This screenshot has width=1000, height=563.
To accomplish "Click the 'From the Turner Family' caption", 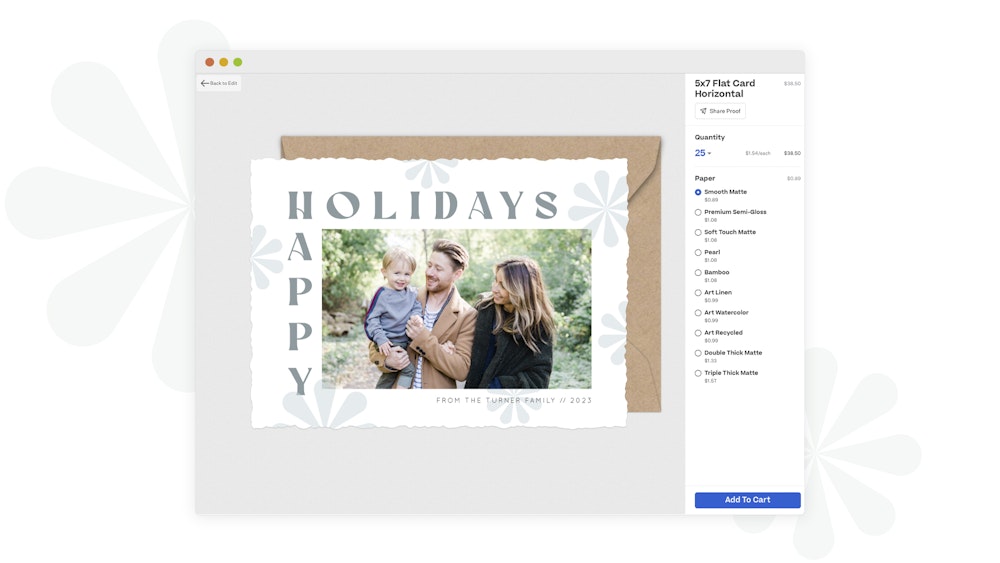I will click(x=514, y=400).
